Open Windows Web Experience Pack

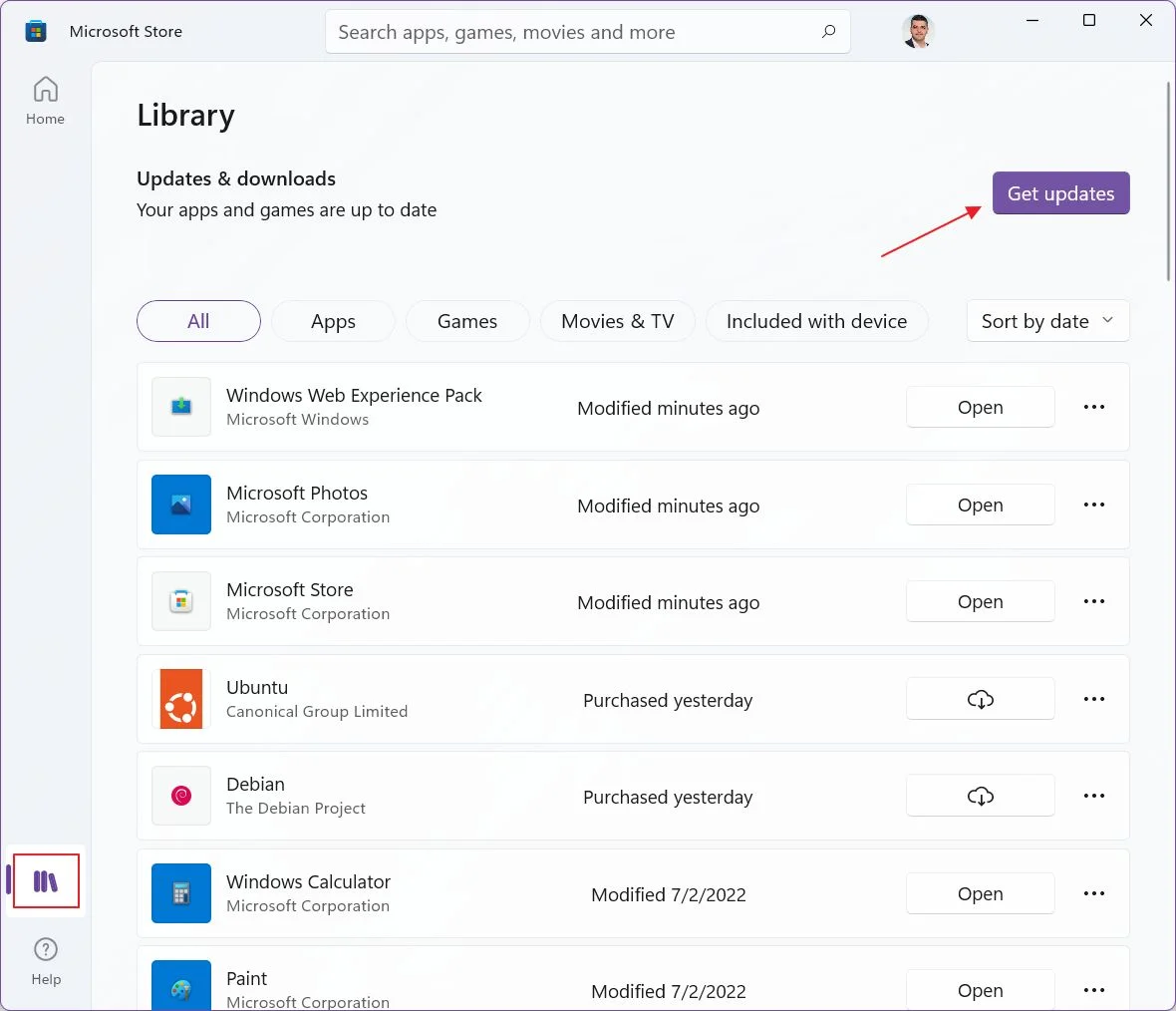point(981,407)
